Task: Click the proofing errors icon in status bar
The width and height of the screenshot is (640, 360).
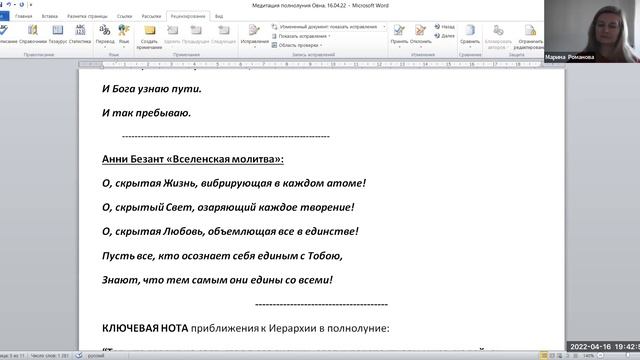Action: [x=79, y=356]
